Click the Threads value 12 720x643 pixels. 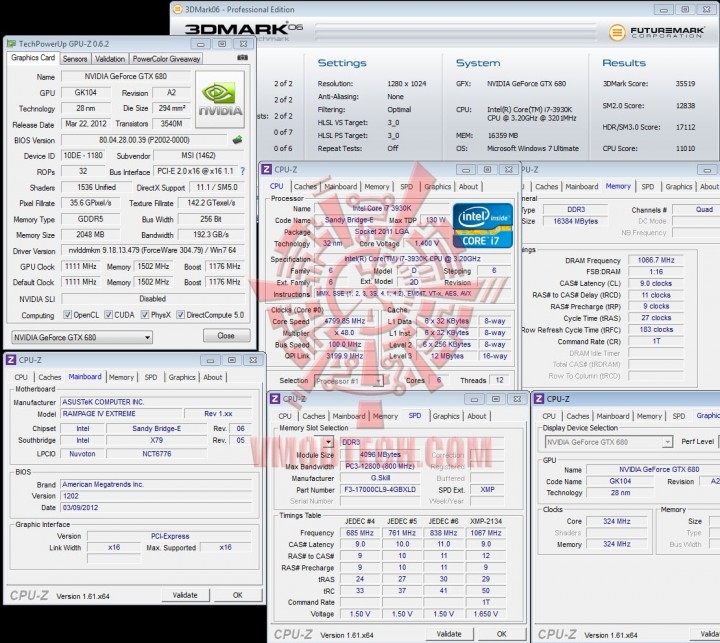(x=500, y=380)
